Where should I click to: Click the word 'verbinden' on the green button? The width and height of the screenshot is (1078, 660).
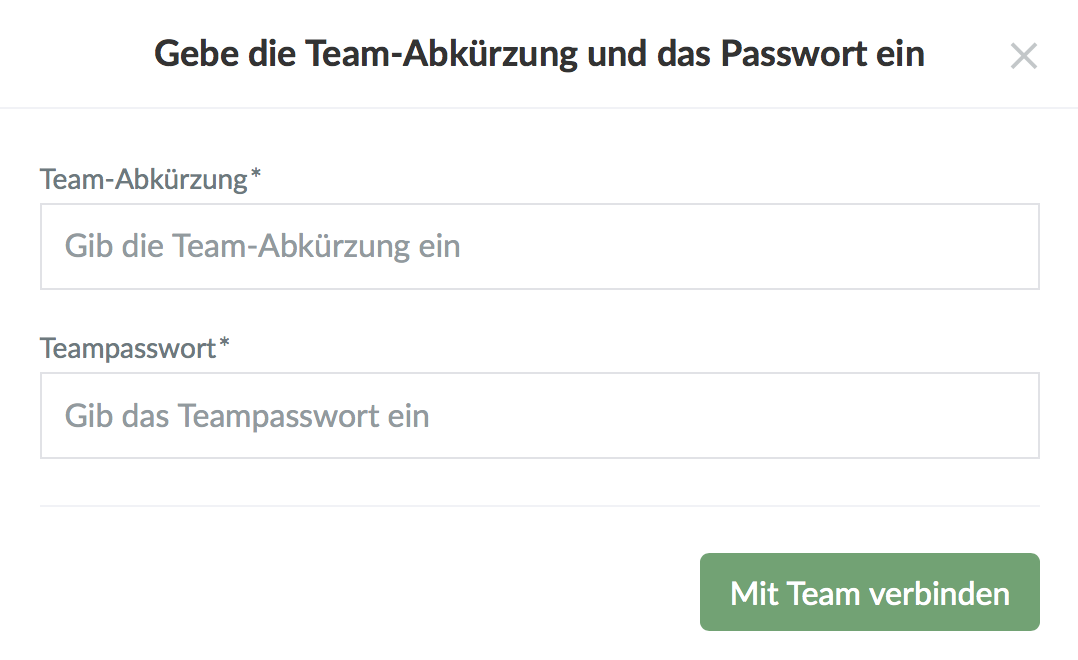point(941,594)
